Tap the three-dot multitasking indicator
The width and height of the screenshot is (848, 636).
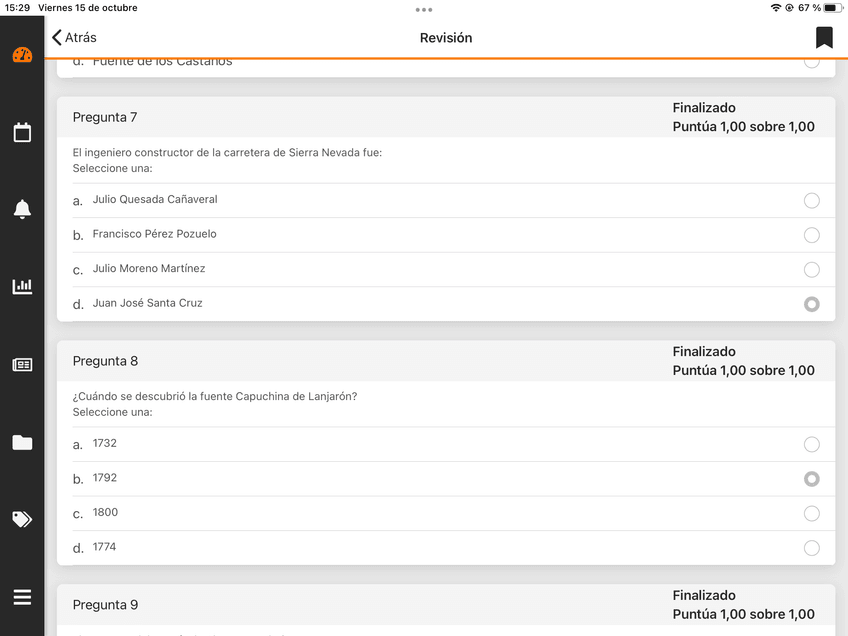coord(424,9)
